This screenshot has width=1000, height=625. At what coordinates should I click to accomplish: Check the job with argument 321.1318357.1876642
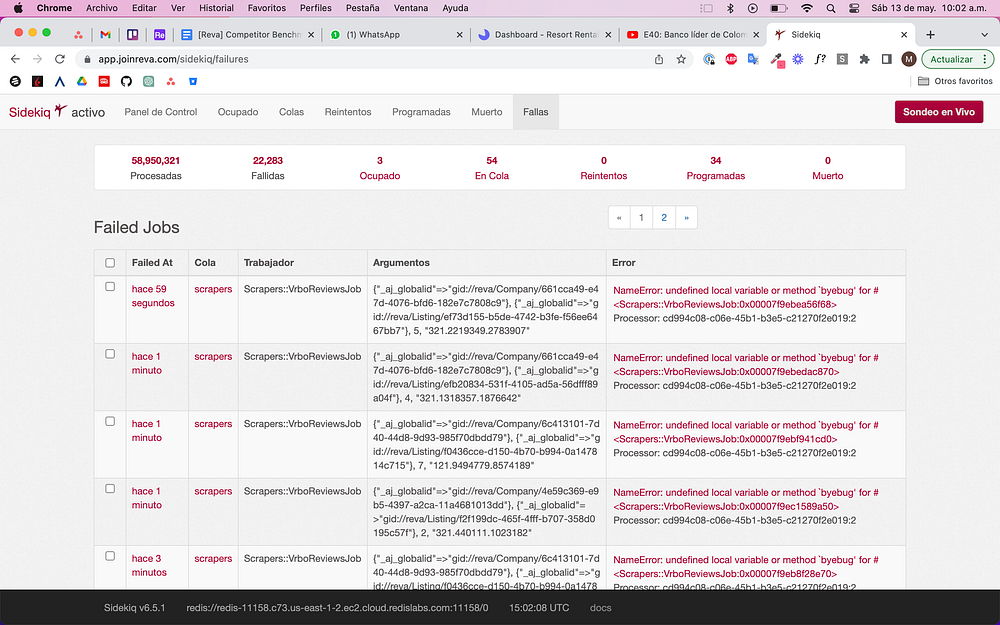tap(110, 354)
